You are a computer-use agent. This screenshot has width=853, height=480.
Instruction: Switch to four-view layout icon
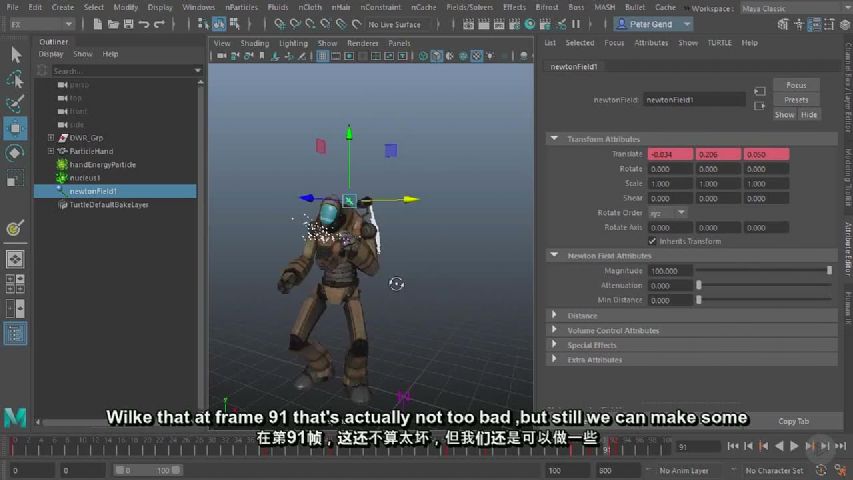point(15,284)
